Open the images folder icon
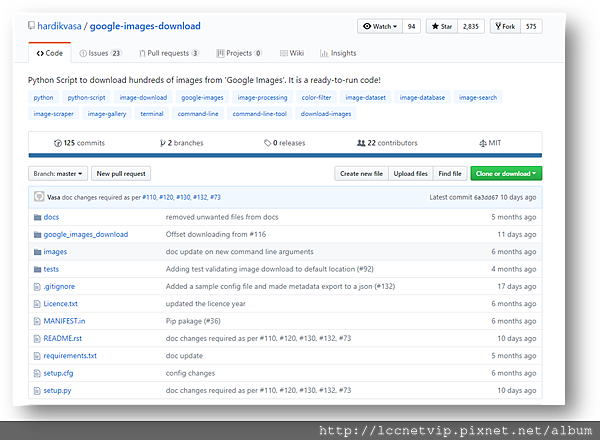This screenshot has width=600, height=440. pos(37,252)
